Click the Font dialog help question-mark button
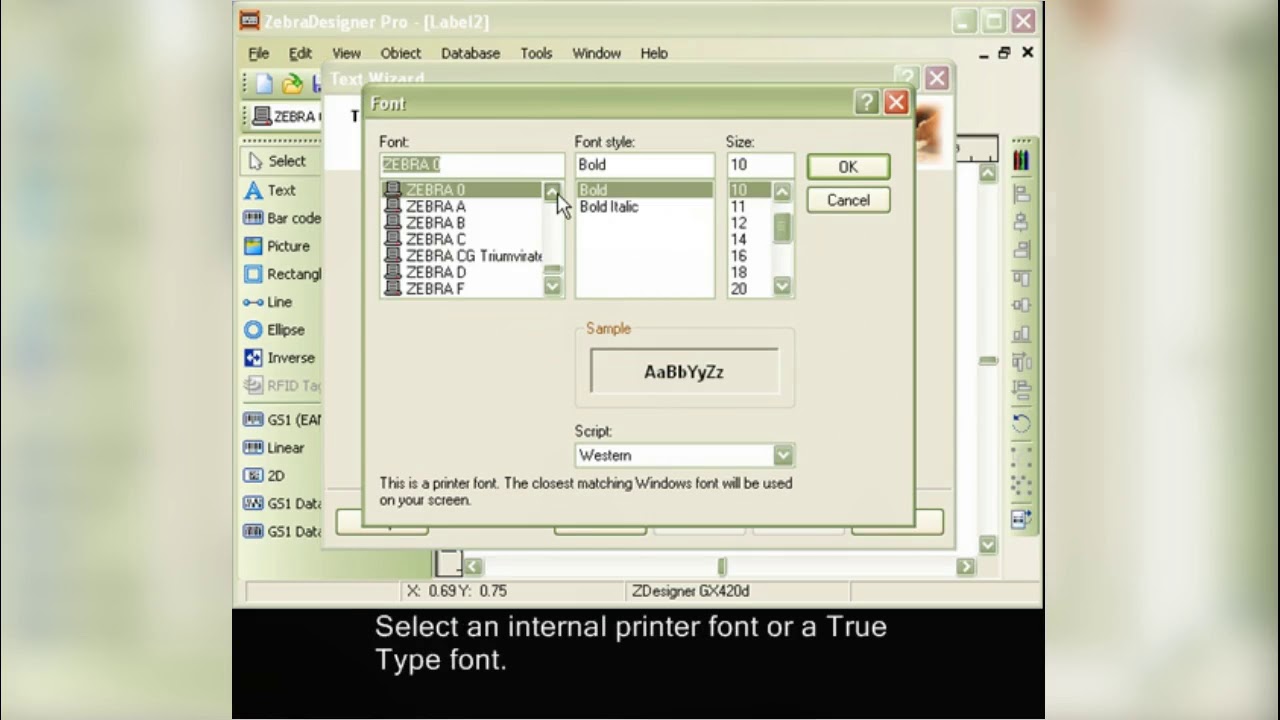 (867, 102)
